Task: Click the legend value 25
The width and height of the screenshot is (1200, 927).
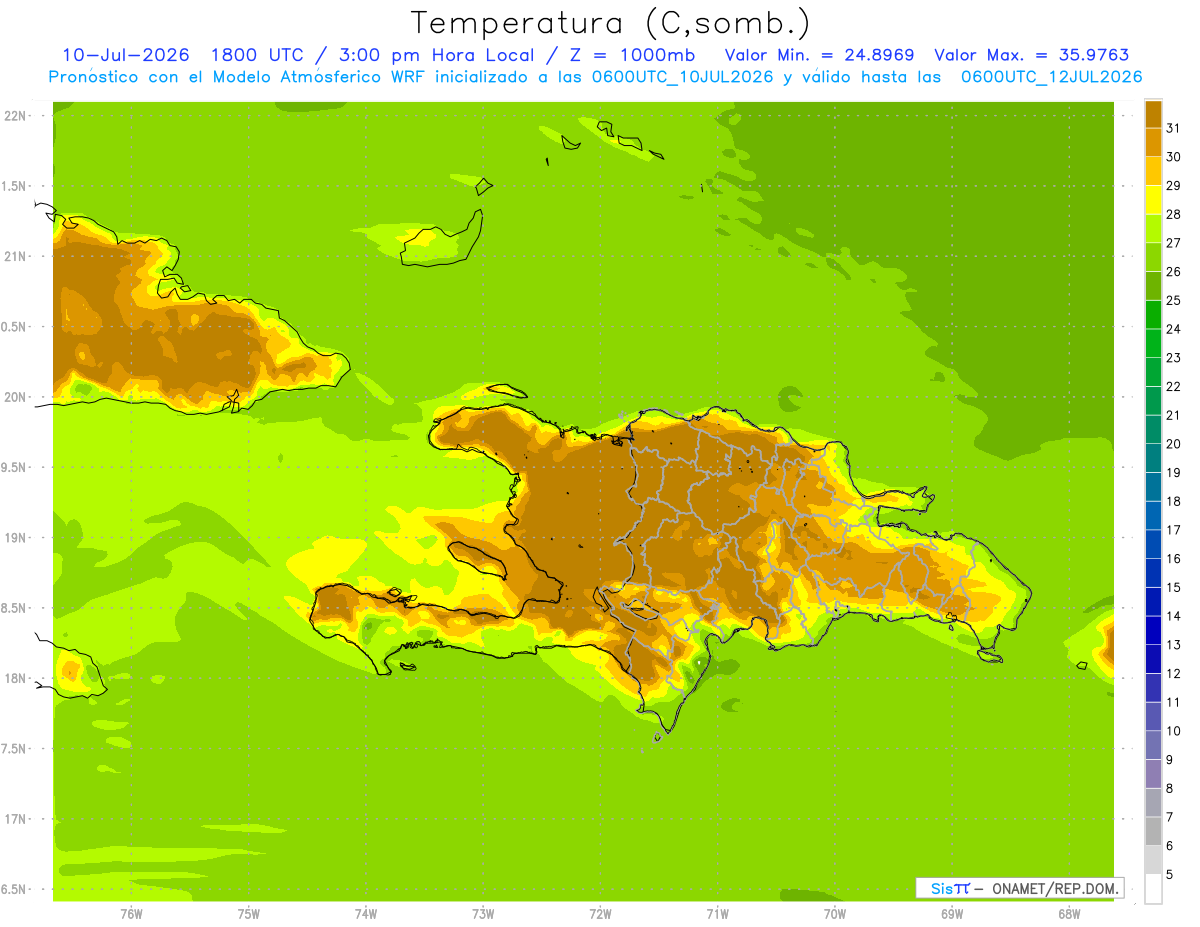Action: (1173, 300)
